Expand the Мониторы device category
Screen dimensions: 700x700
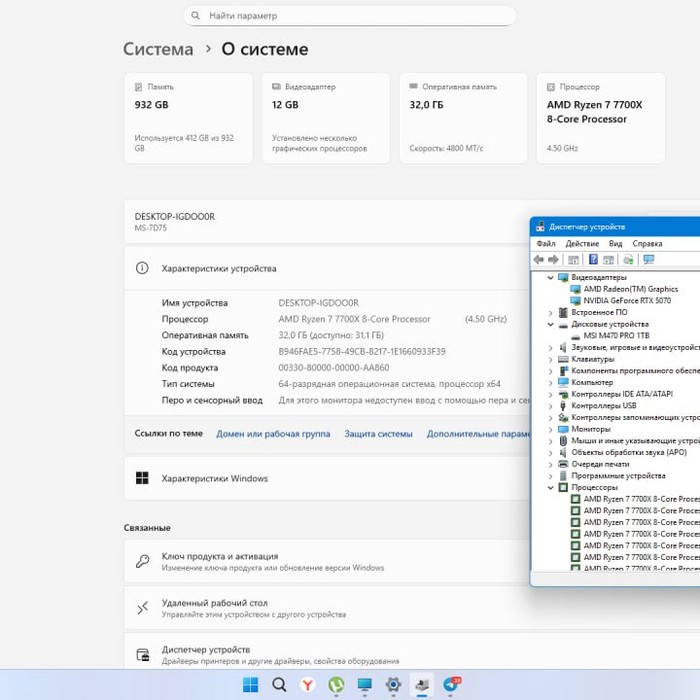(550, 429)
